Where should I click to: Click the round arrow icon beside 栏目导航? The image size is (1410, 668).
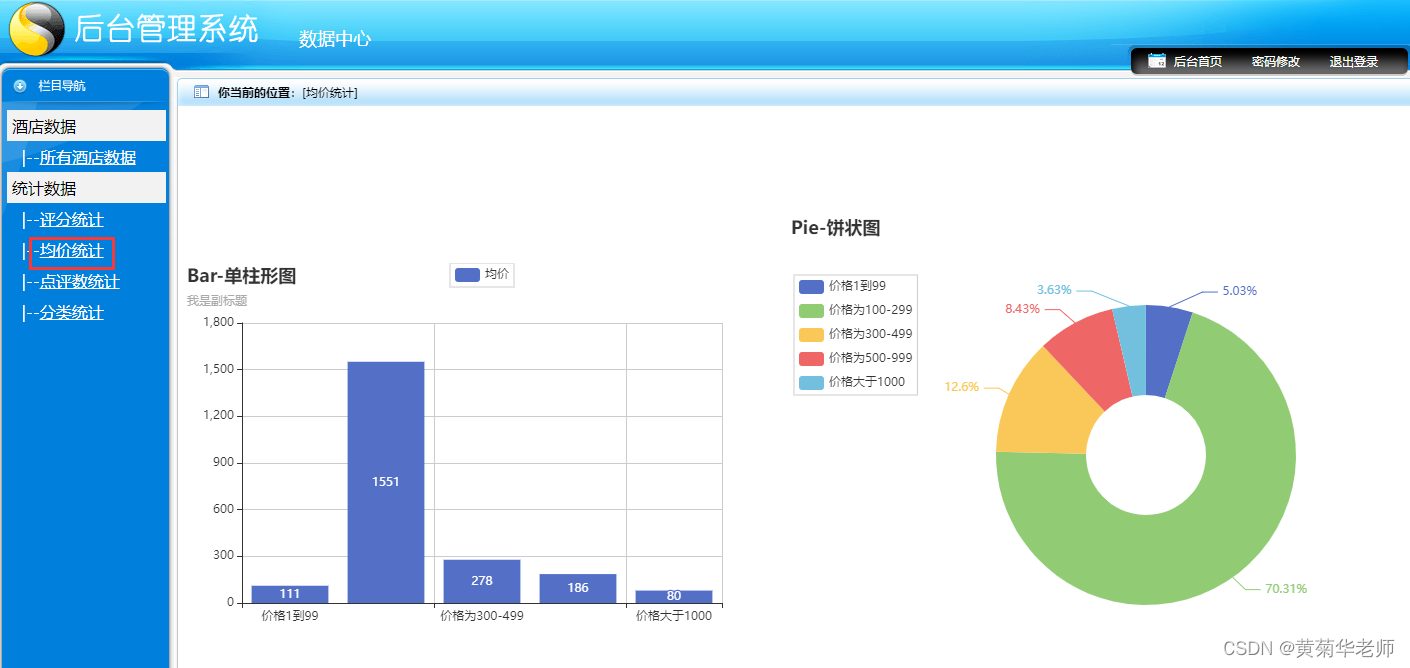pyautogui.click(x=20, y=86)
